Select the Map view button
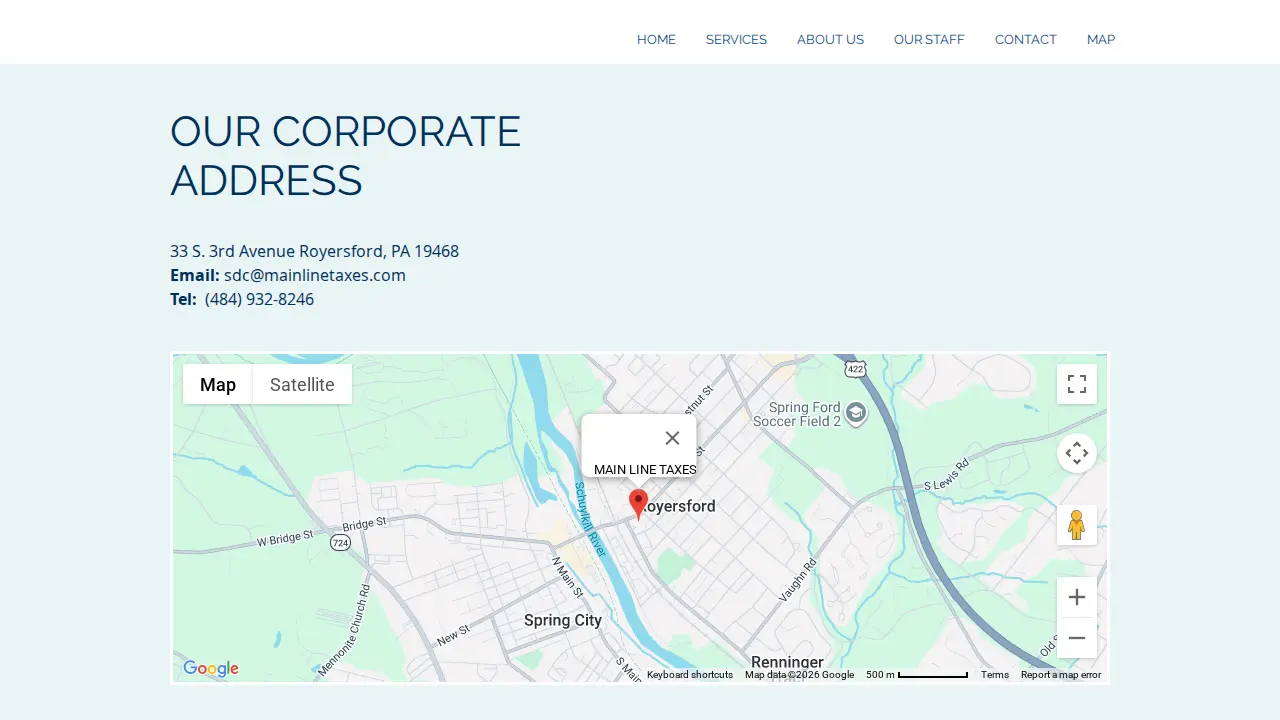 point(218,384)
